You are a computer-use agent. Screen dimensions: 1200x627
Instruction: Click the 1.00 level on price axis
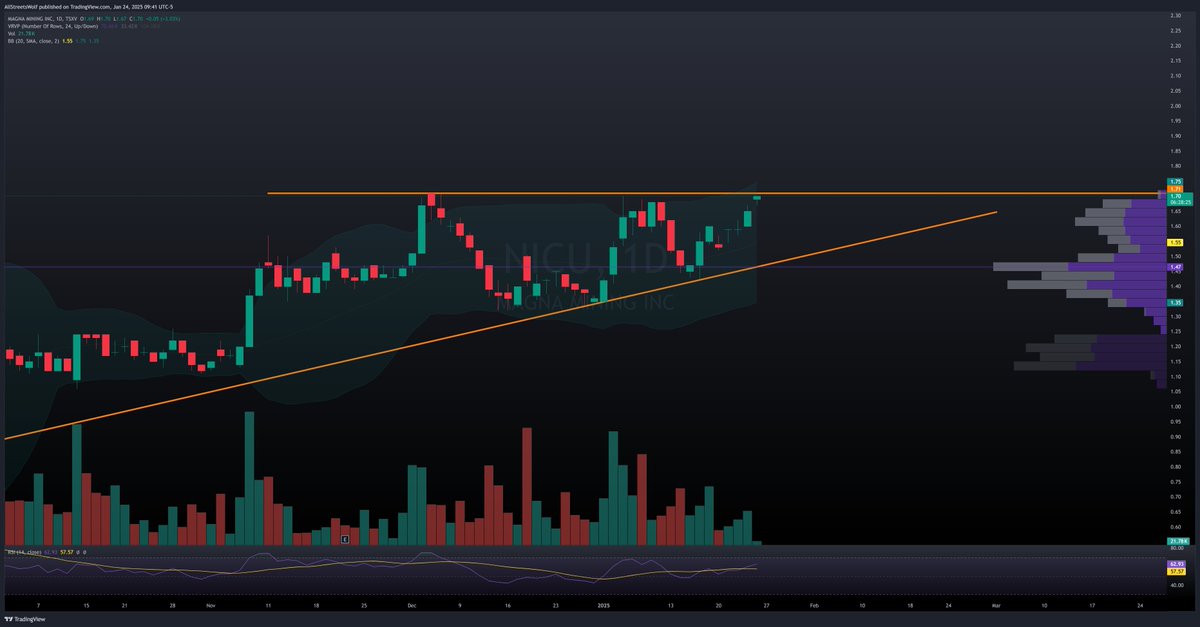point(1174,406)
